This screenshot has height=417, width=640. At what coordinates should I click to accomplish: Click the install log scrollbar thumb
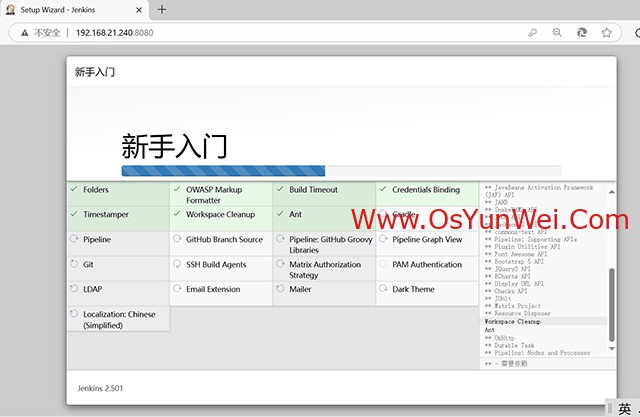click(611, 304)
